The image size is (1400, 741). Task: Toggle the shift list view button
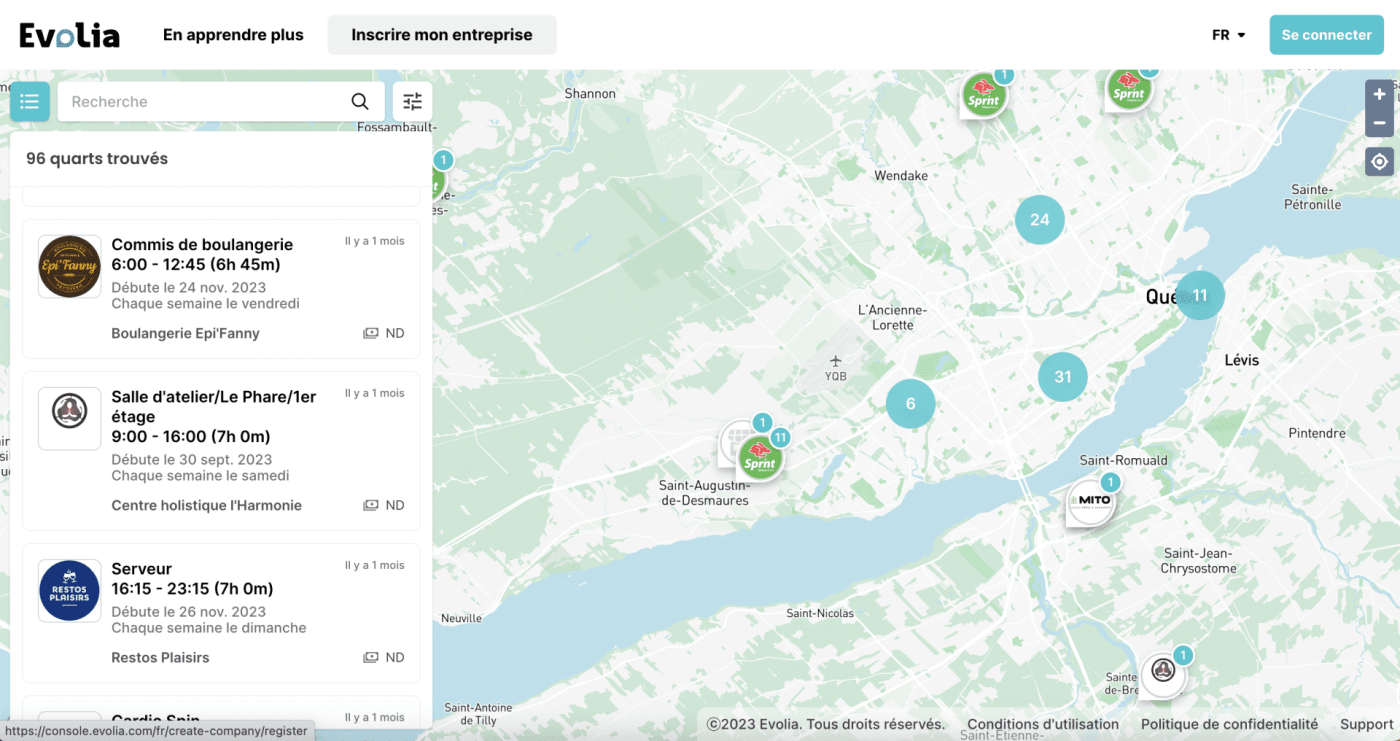[29, 101]
